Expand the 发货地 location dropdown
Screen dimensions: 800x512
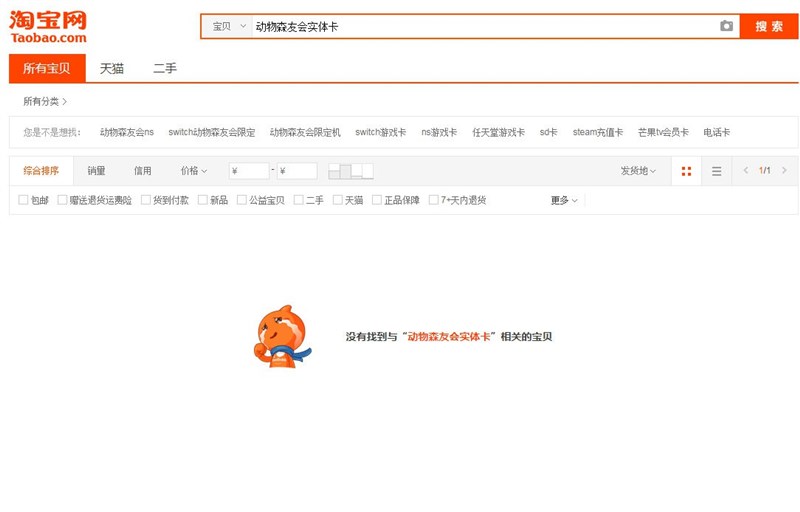coord(638,171)
